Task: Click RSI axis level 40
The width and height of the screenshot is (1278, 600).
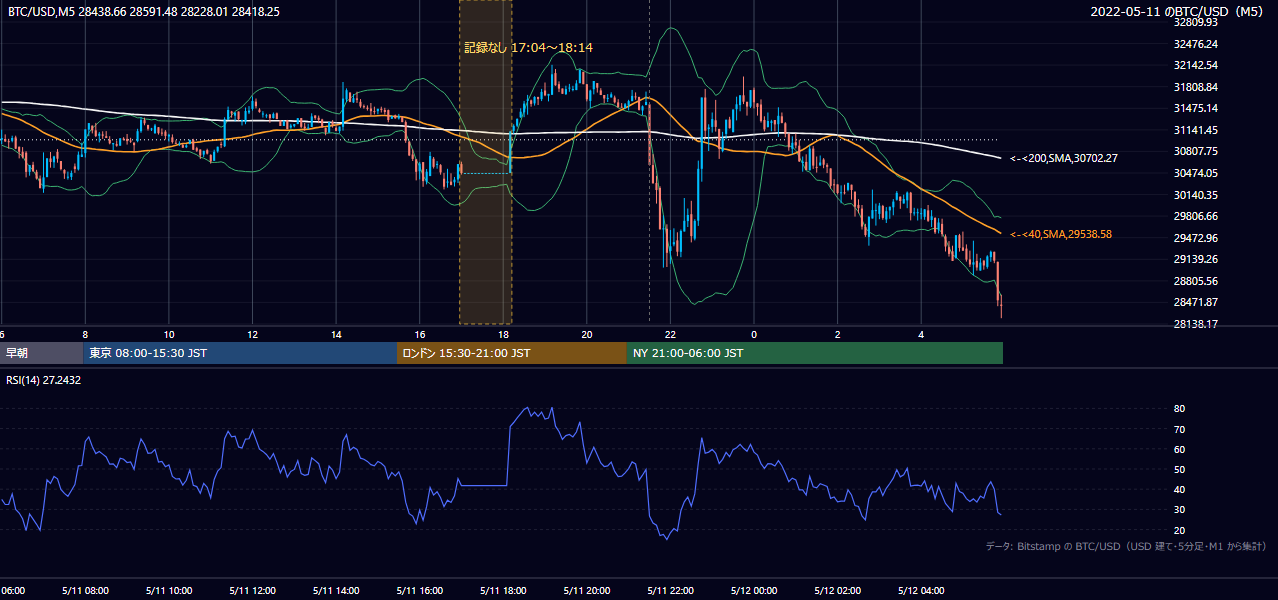Action: click(1179, 489)
